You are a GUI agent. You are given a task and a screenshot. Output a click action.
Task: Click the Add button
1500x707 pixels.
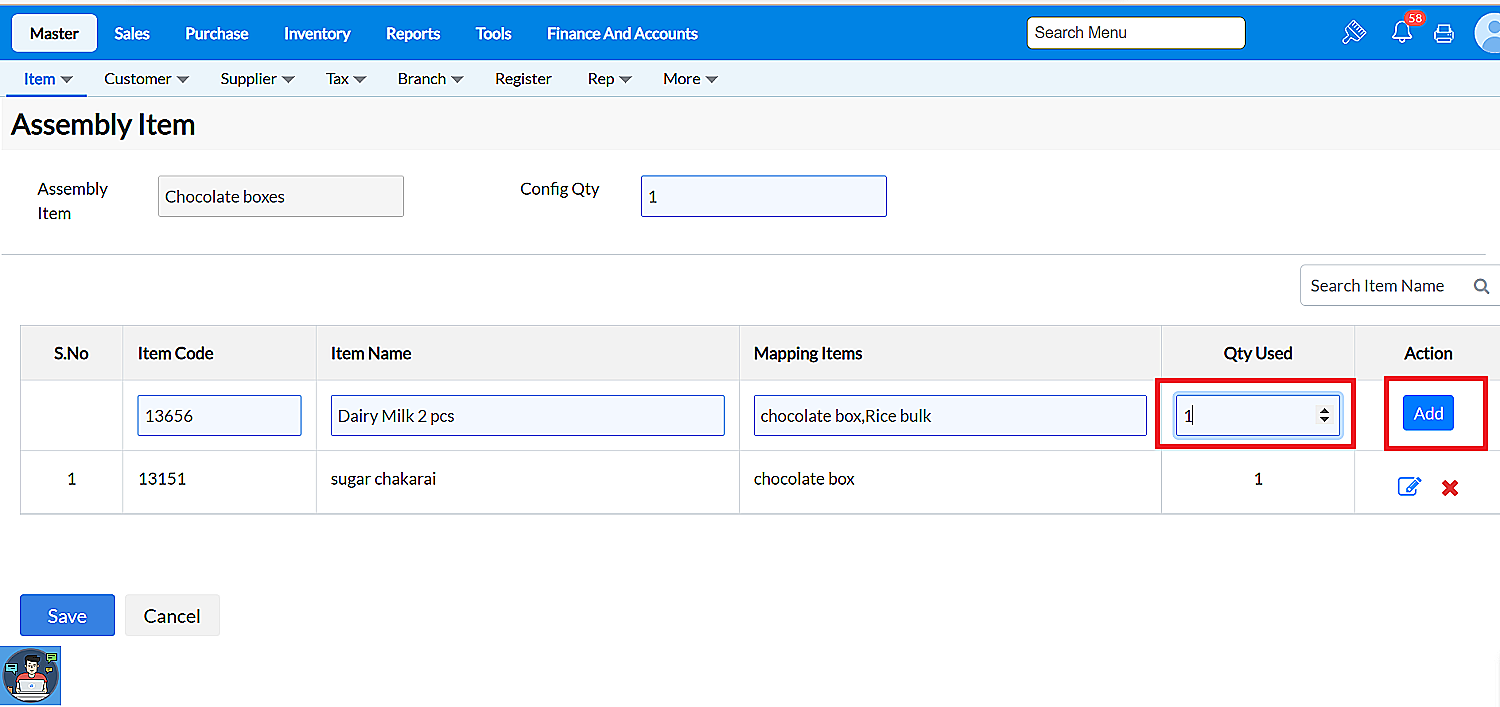click(x=1428, y=413)
